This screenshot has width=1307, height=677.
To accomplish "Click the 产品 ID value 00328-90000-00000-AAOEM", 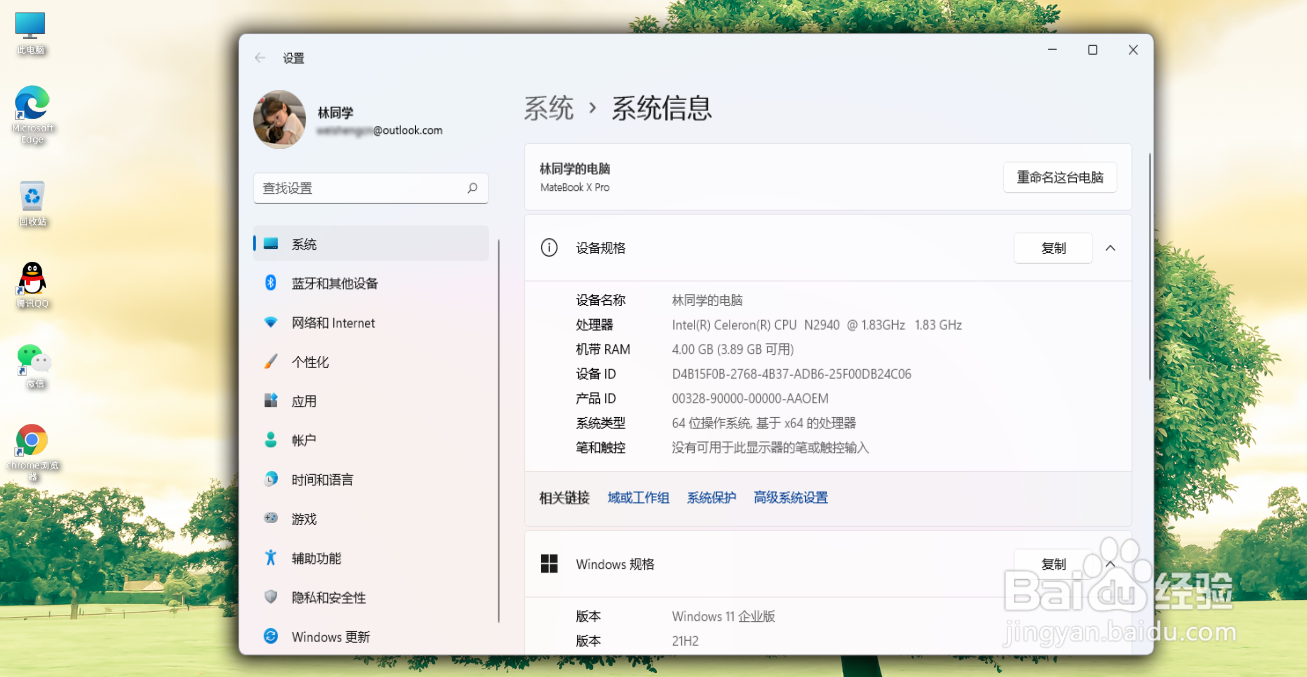I will [x=750, y=399].
